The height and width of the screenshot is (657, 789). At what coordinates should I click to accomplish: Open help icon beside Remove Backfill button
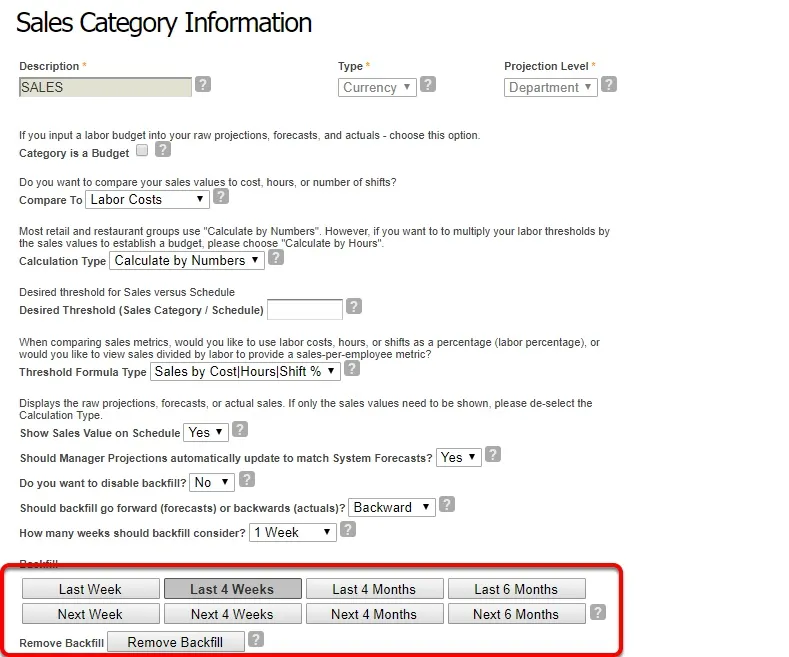(x=256, y=639)
